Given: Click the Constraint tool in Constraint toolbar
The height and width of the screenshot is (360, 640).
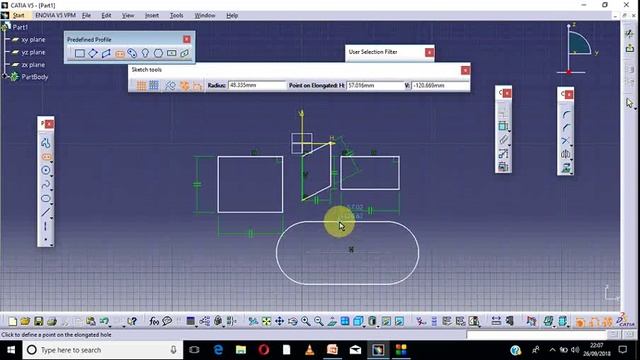Looking at the screenshot, I should (503, 126).
